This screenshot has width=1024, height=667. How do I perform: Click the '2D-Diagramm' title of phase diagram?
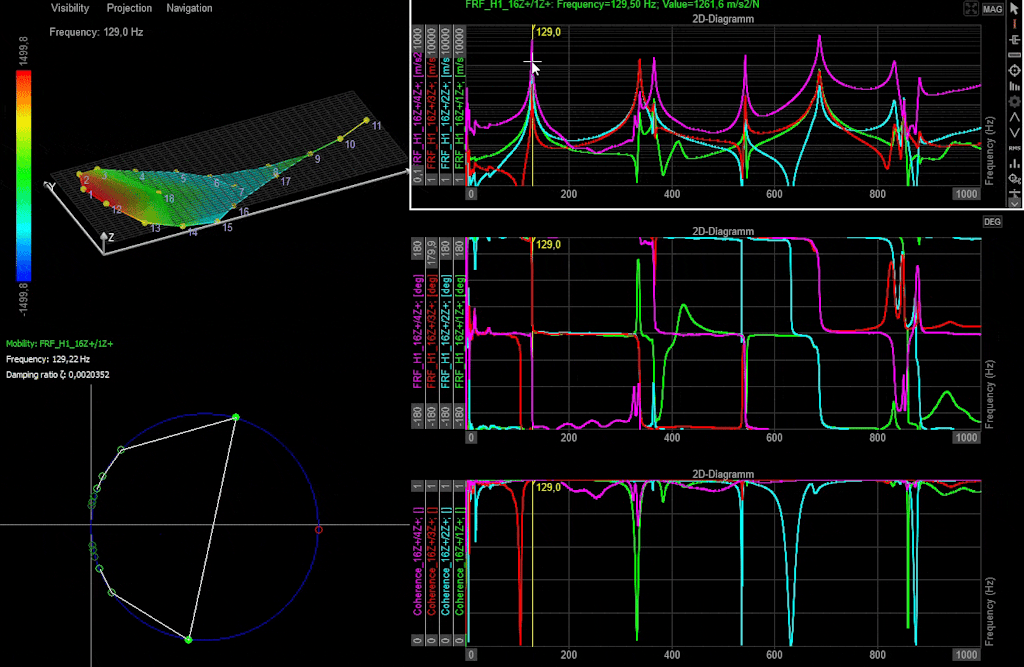[x=723, y=231]
